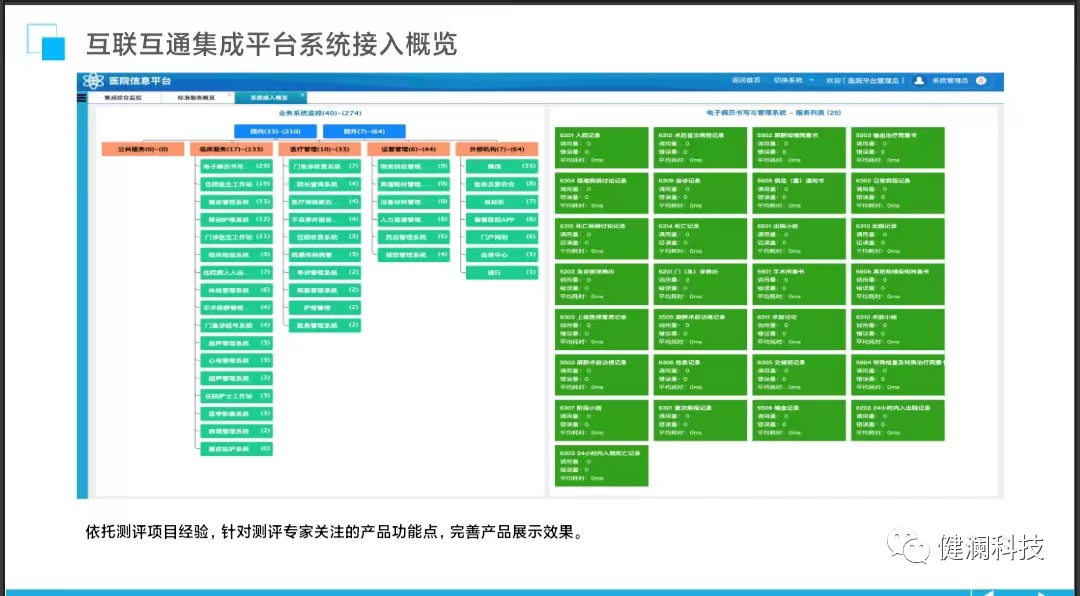Open the 医务管理系统 (2) node
The height and width of the screenshot is (596, 1080).
pyautogui.click(x=324, y=325)
